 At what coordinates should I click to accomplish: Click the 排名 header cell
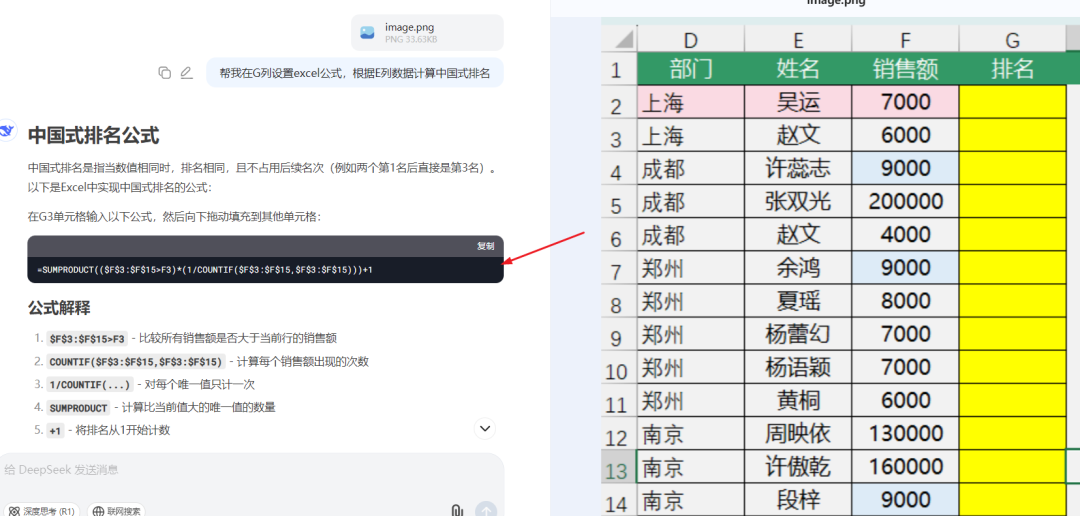[1012, 68]
